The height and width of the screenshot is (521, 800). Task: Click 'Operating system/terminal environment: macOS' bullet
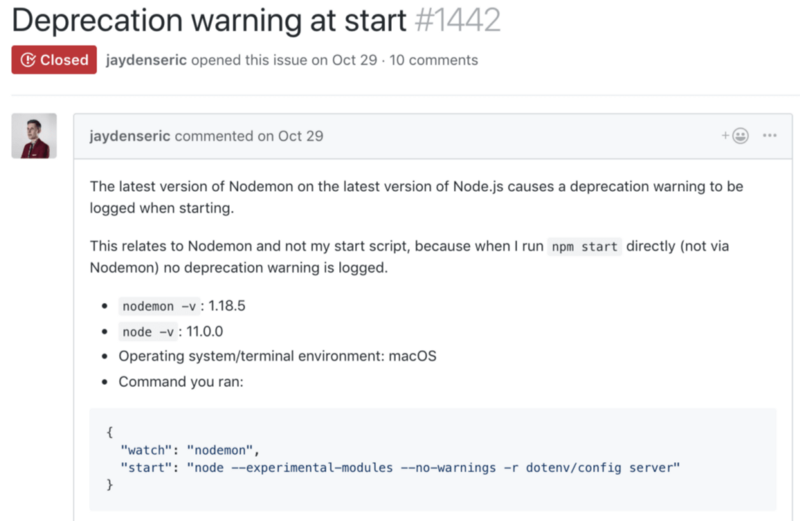pos(278,356)
